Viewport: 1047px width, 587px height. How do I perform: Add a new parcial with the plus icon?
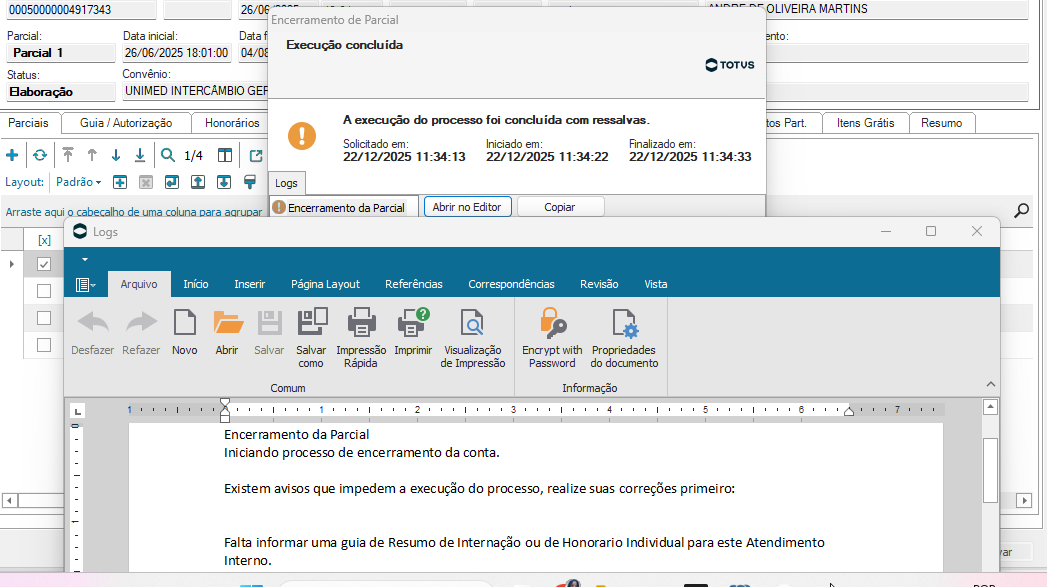tap(12, 156)
